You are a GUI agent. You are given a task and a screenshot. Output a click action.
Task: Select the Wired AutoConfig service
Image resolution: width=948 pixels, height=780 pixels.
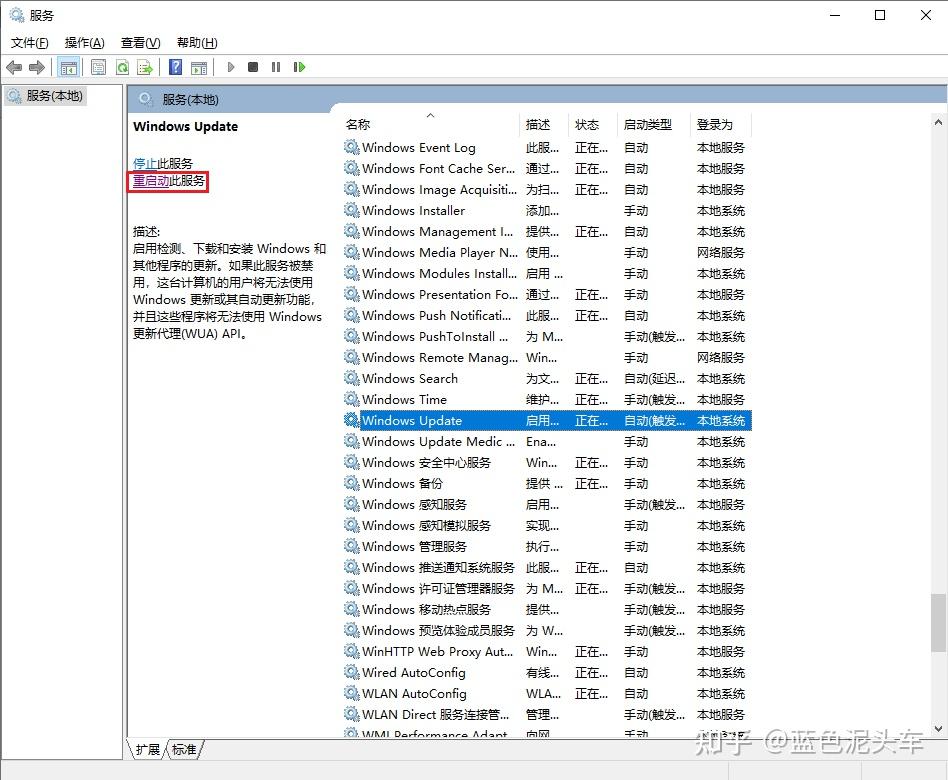point(547,672)
